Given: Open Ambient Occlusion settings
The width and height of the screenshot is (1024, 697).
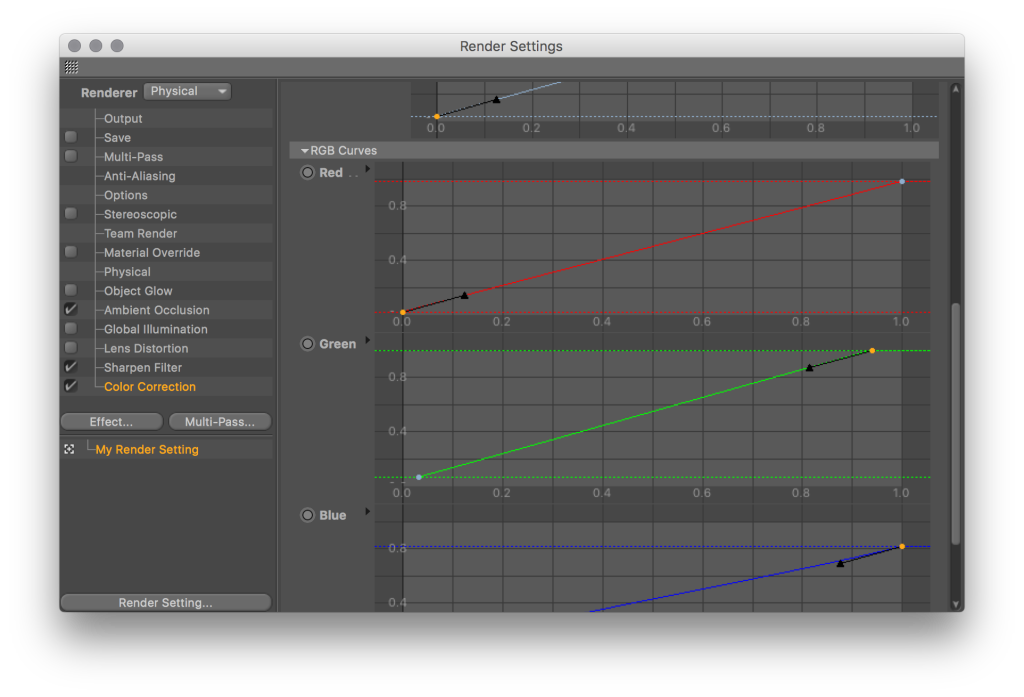Looking at the screenshot, I should 157,310.
